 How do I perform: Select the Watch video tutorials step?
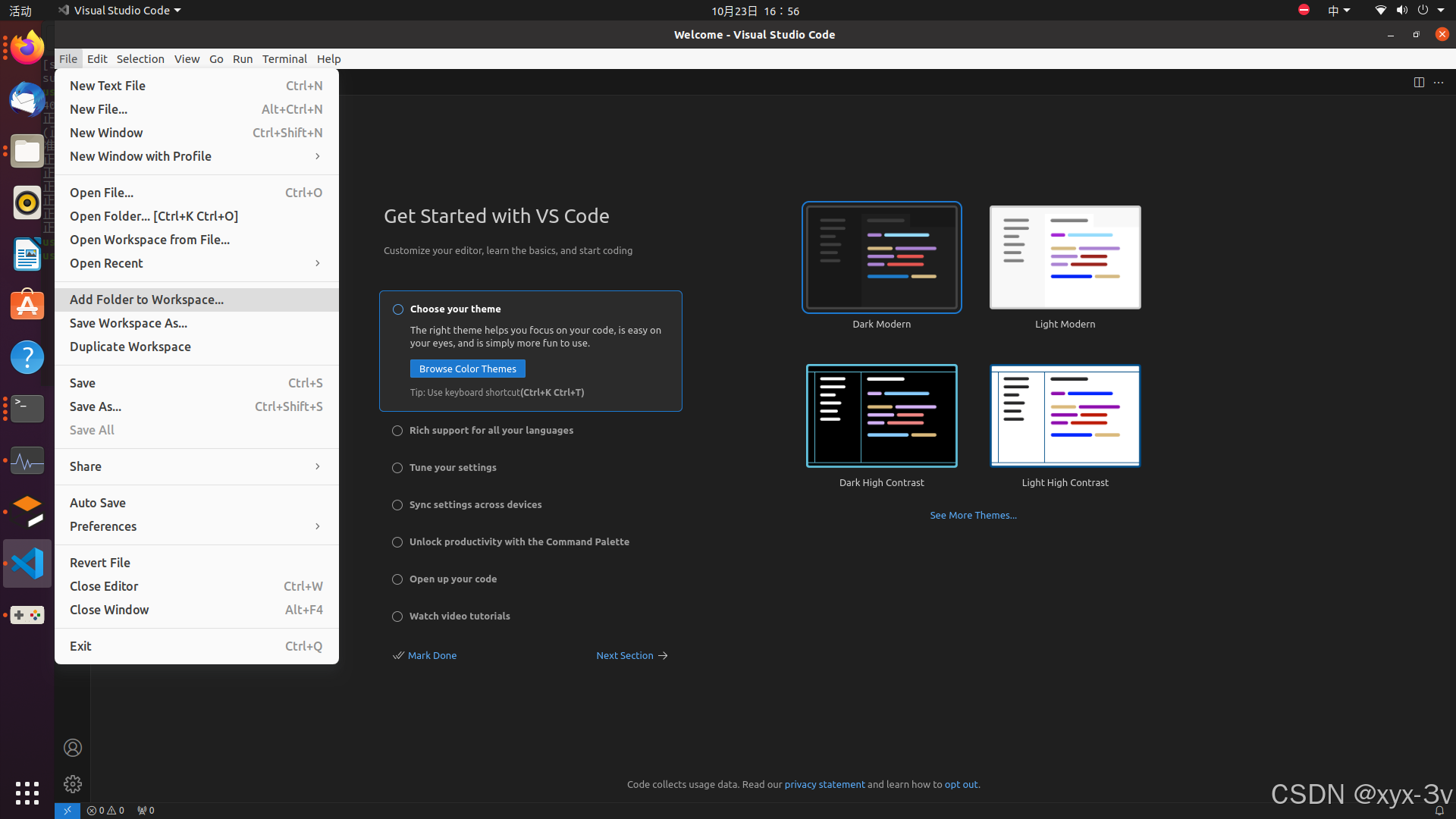click(x=451, y=617)
